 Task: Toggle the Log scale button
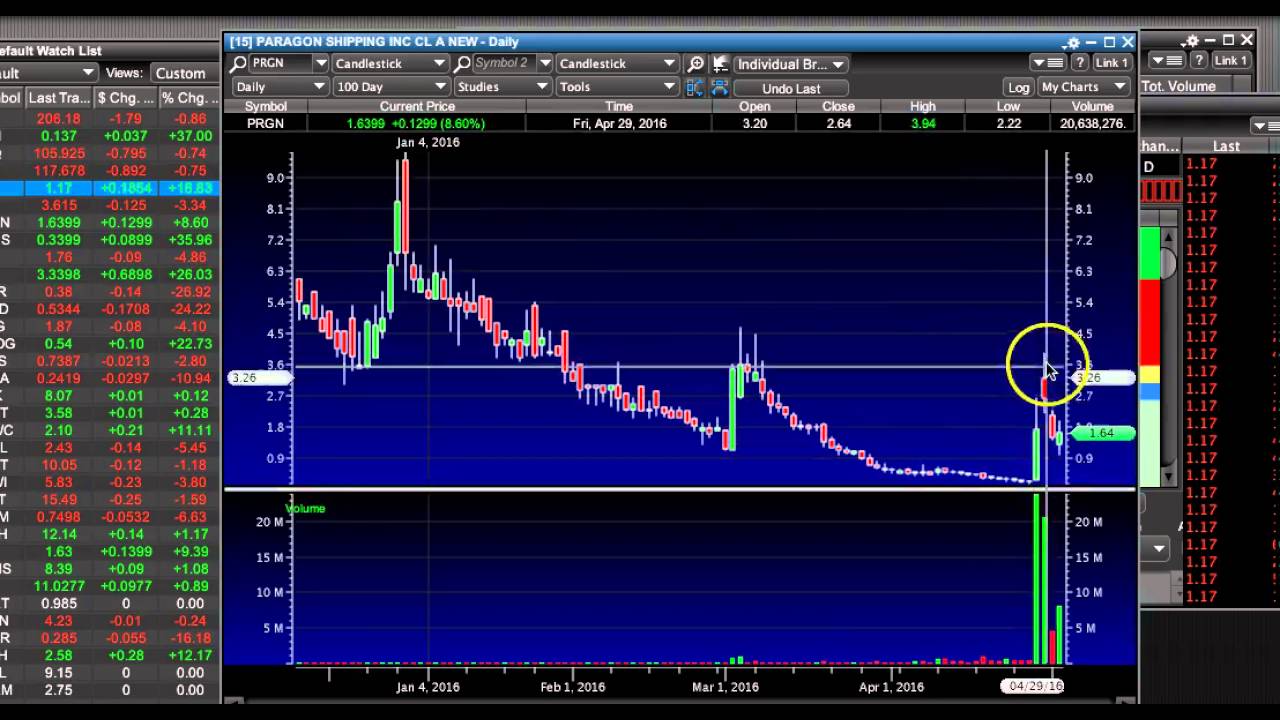coord(1018,87)
